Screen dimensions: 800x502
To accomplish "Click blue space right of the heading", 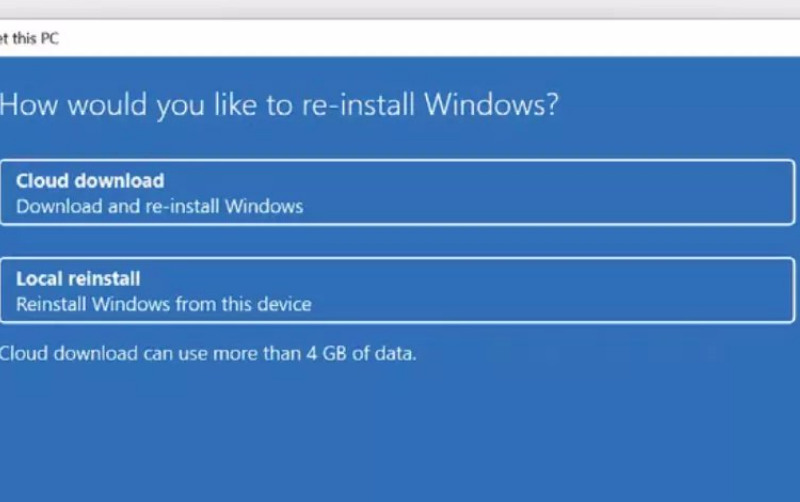I will [x=680, y=106].
